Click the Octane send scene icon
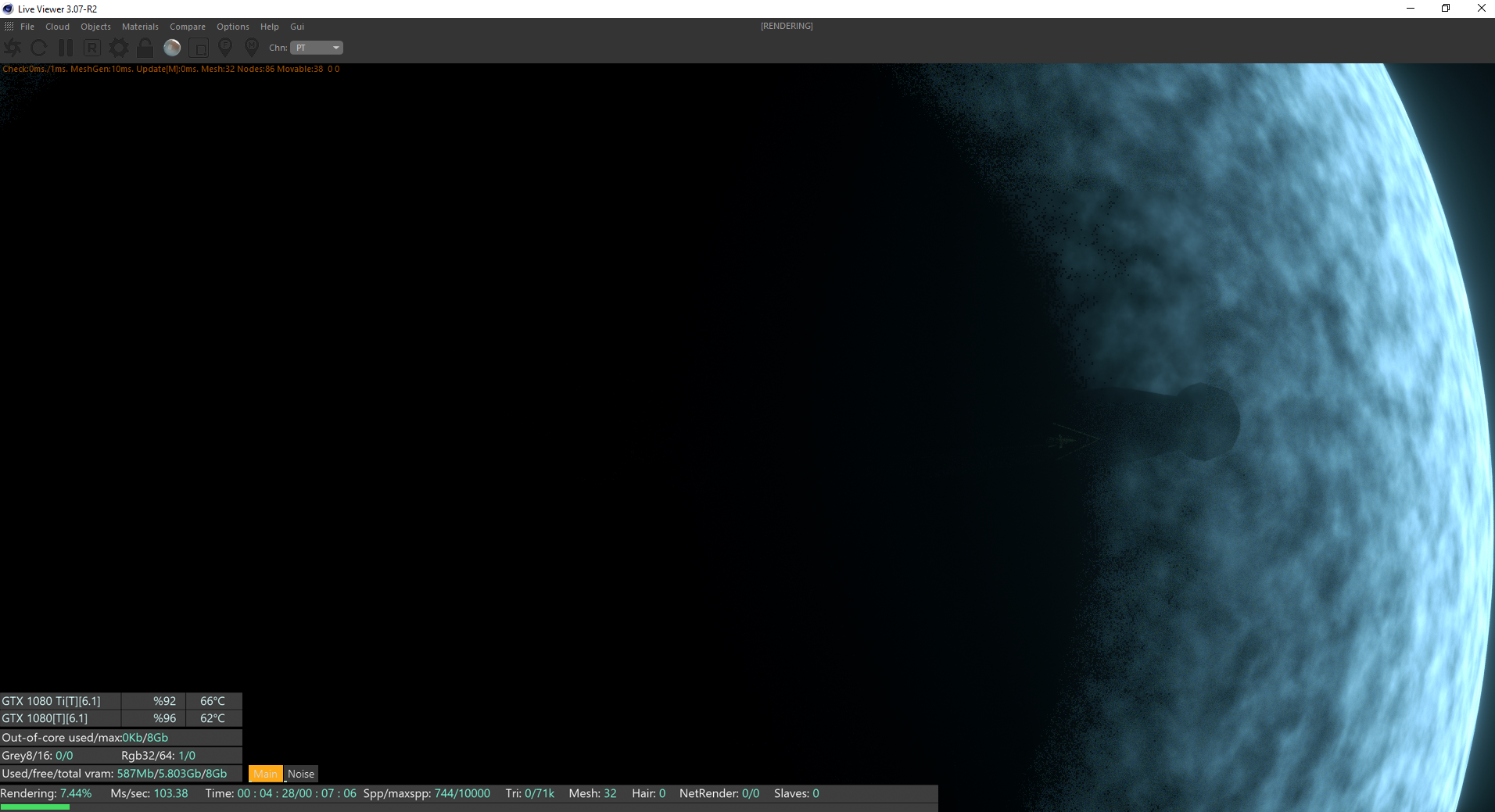Image resolution: width=1495 pixels, height=812 pixels. (13, 48)
